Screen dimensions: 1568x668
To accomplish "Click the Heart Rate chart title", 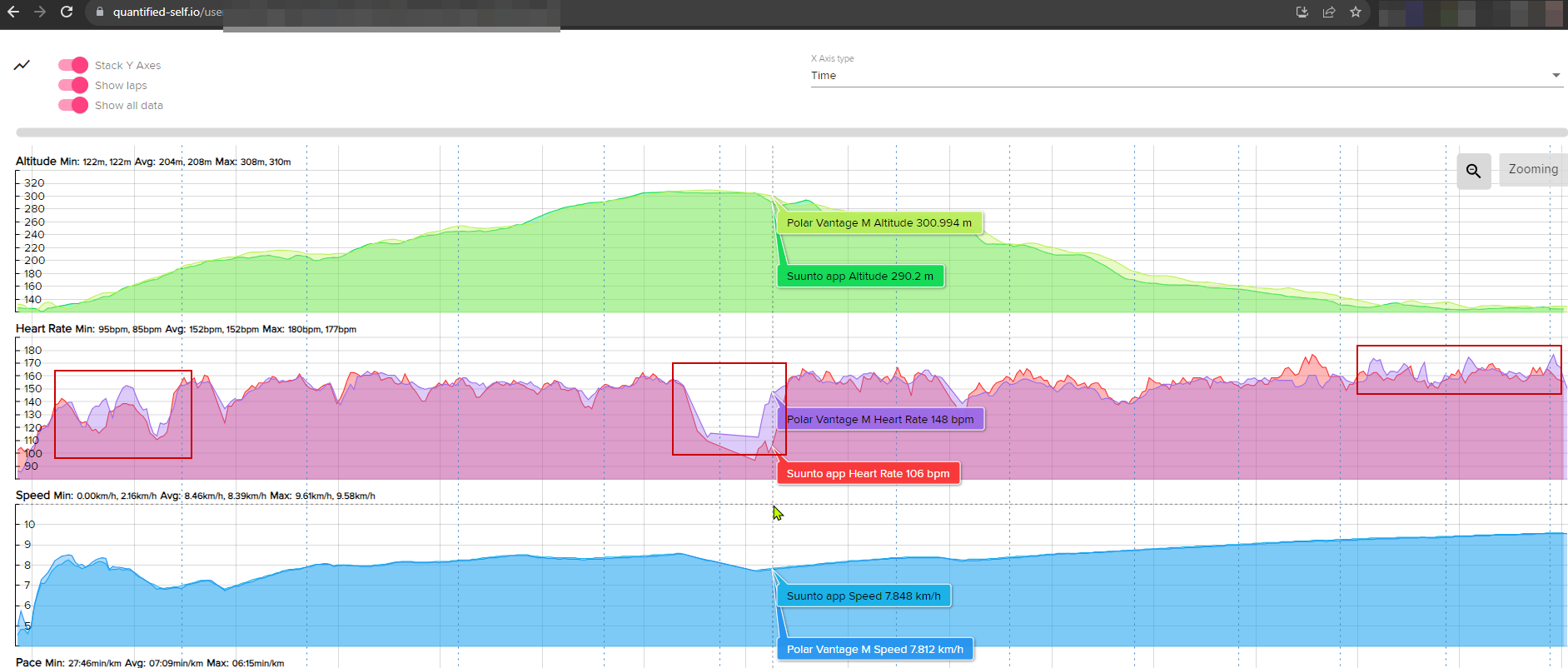I will (43, 328).
